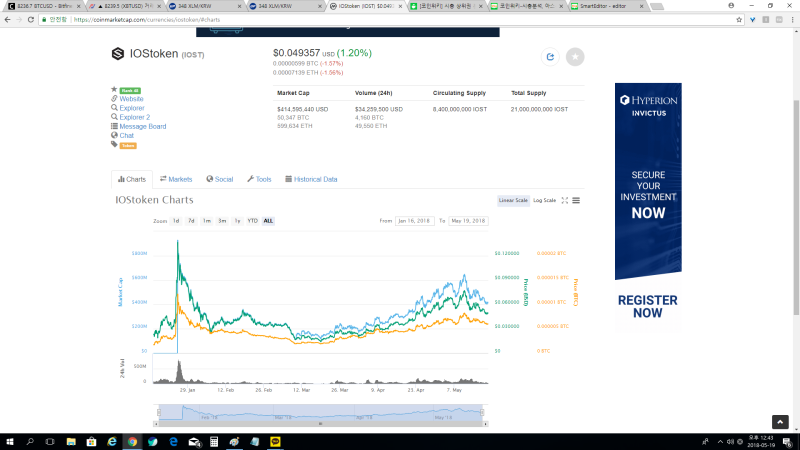
Task: Click the page vertical scrollbar
Action: [796, 207]
